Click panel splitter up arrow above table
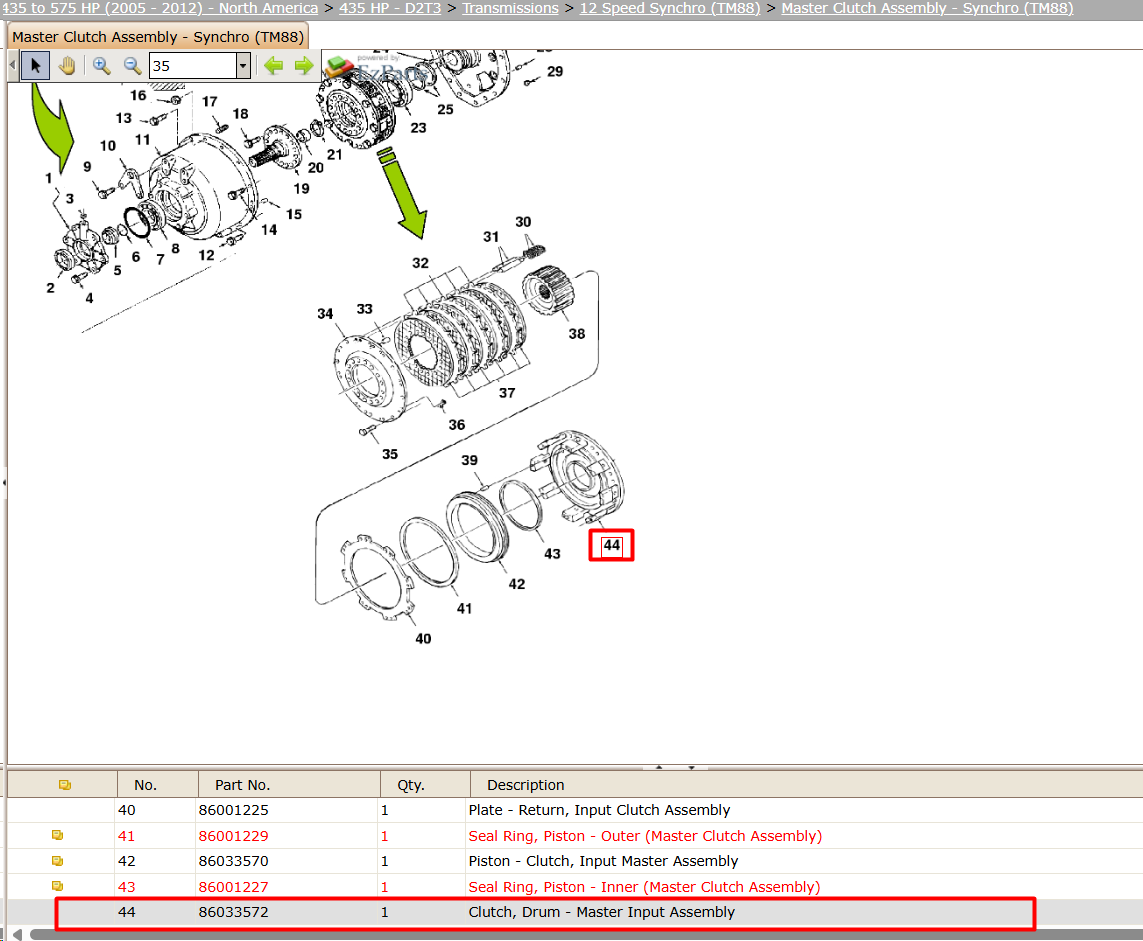1143x941 pixels. click(659, 768)
